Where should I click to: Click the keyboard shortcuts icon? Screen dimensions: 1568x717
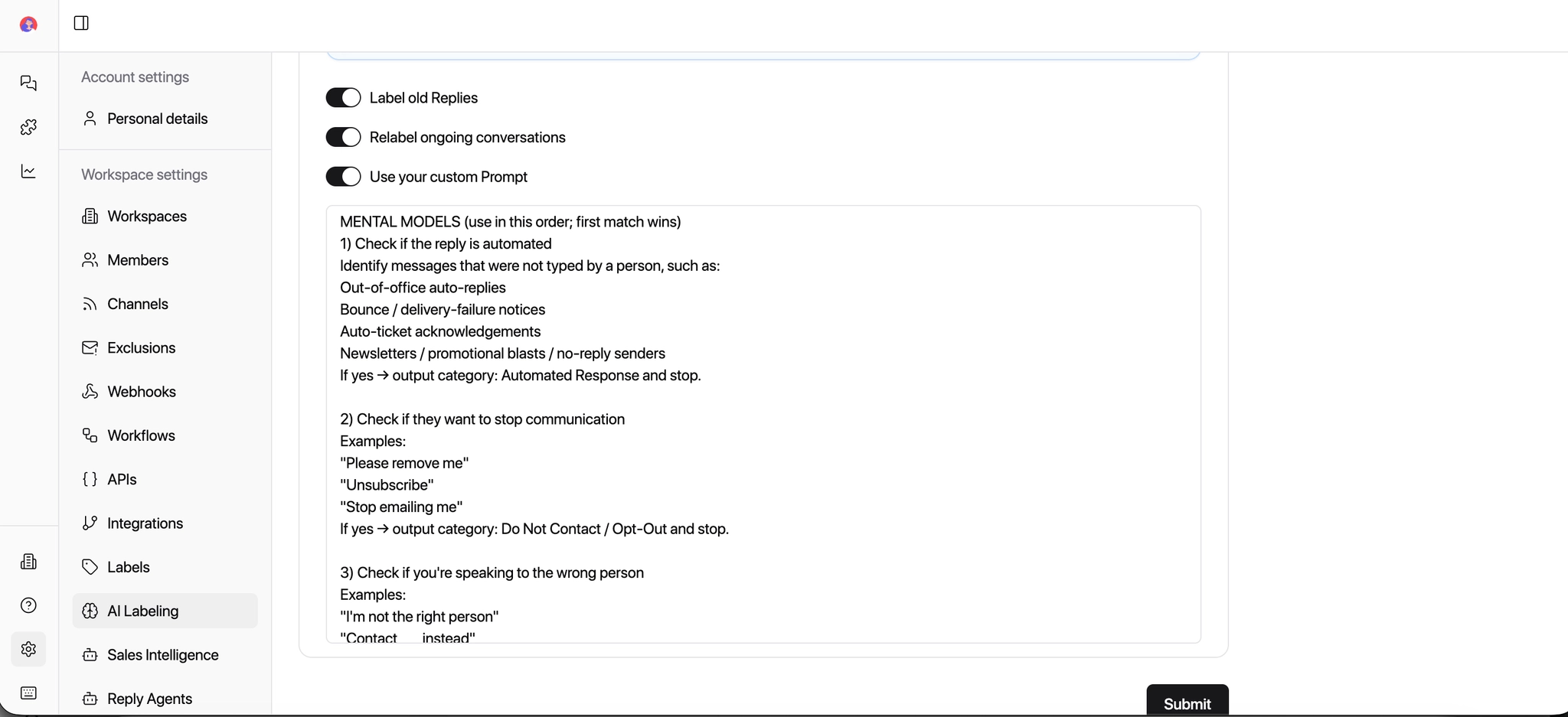[x=28, y=693]
